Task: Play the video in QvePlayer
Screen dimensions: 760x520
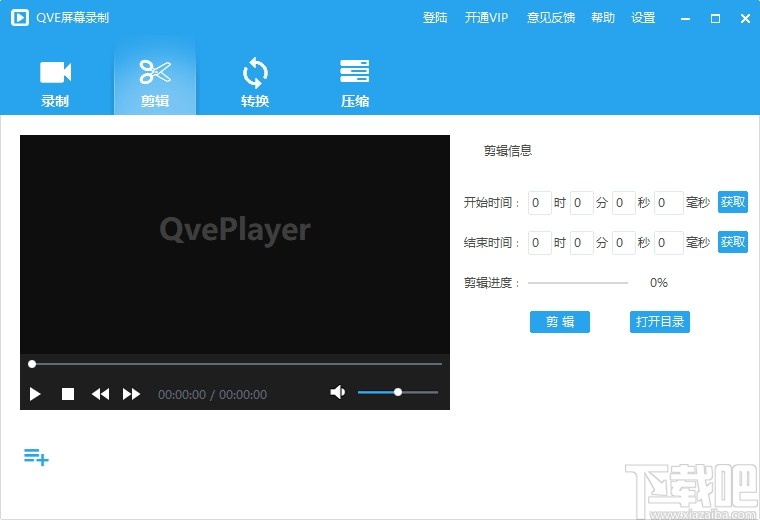Action: point(35,394)
